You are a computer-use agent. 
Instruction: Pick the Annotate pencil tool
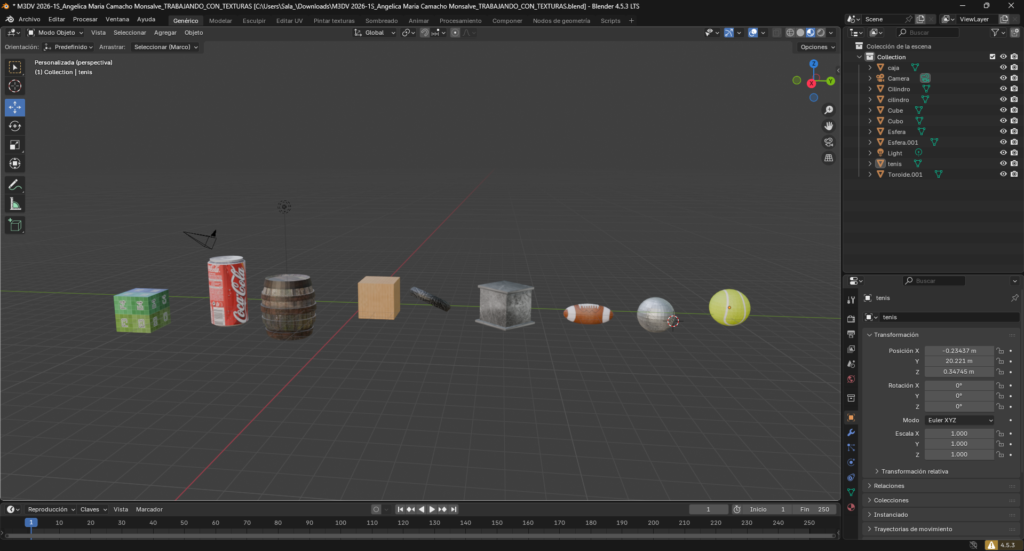(x=15, y=185)
